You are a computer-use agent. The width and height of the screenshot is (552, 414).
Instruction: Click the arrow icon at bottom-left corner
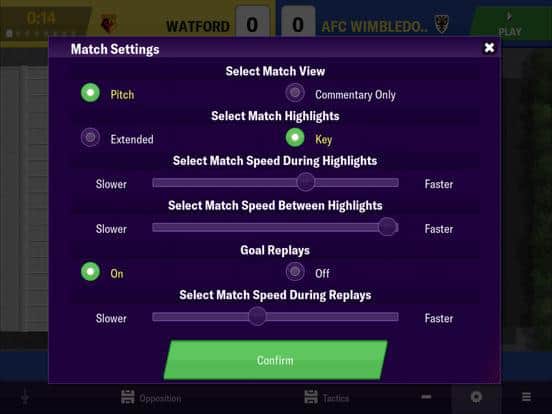click(25, 398)
